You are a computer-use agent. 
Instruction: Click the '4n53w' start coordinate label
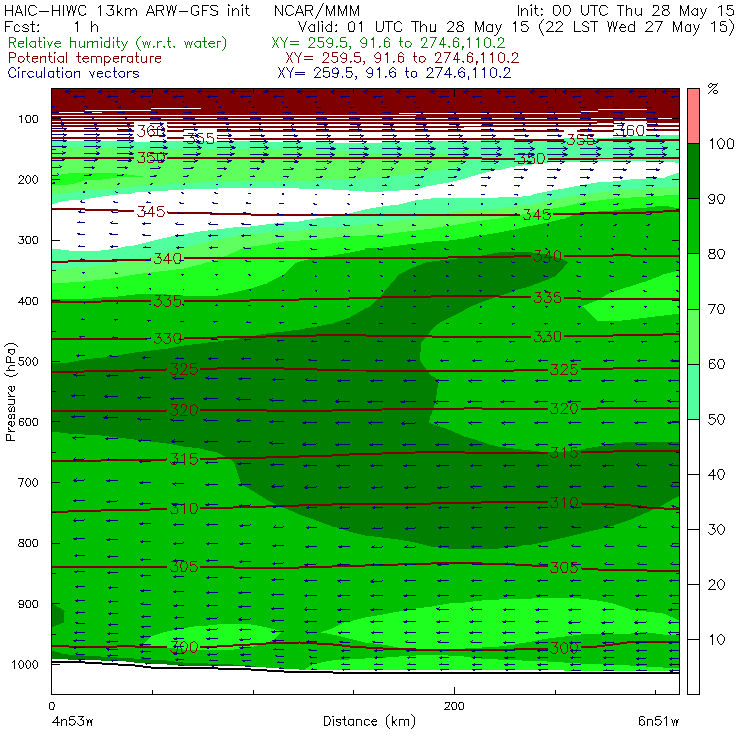point(72,721)
